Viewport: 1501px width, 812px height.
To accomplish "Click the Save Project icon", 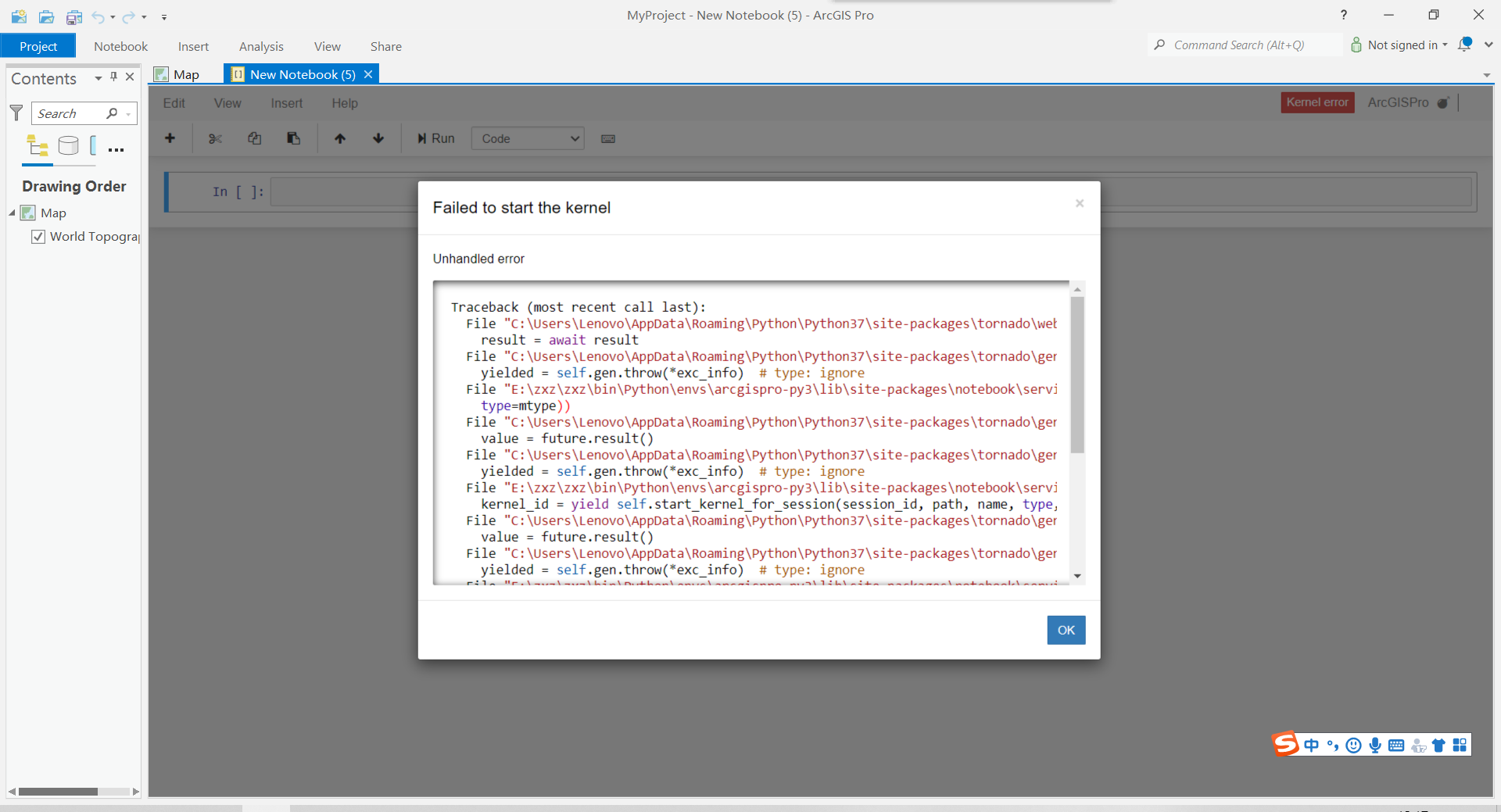I will point(74,16).
